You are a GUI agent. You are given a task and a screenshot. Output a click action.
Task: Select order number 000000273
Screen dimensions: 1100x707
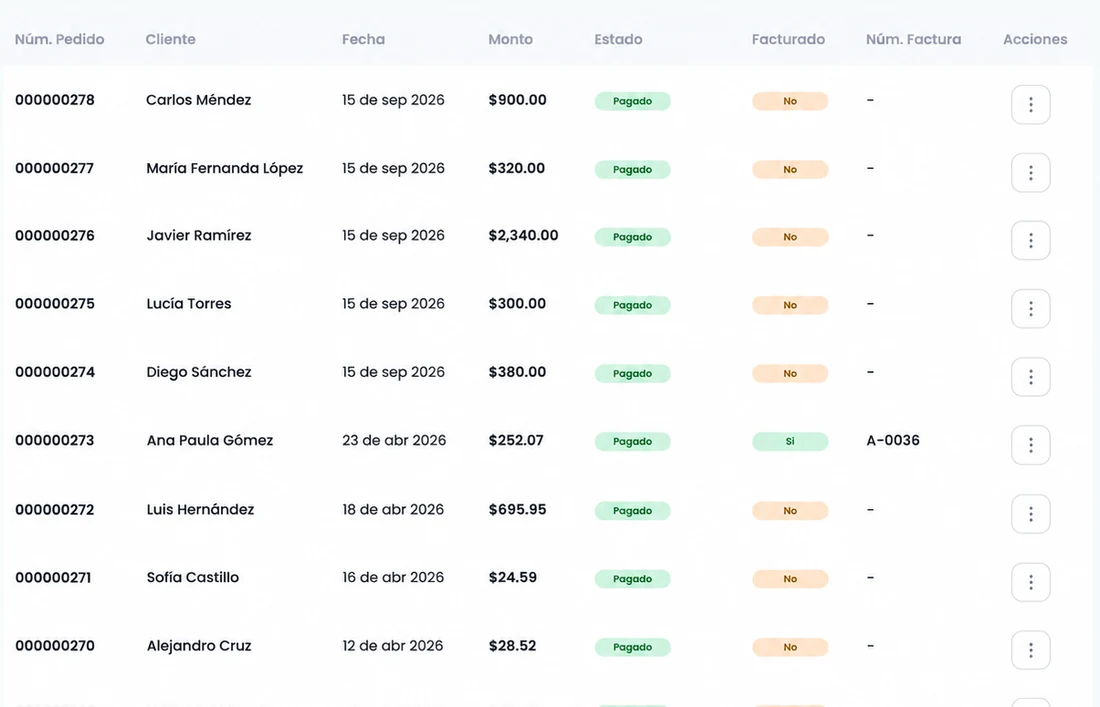click(55, 440)
